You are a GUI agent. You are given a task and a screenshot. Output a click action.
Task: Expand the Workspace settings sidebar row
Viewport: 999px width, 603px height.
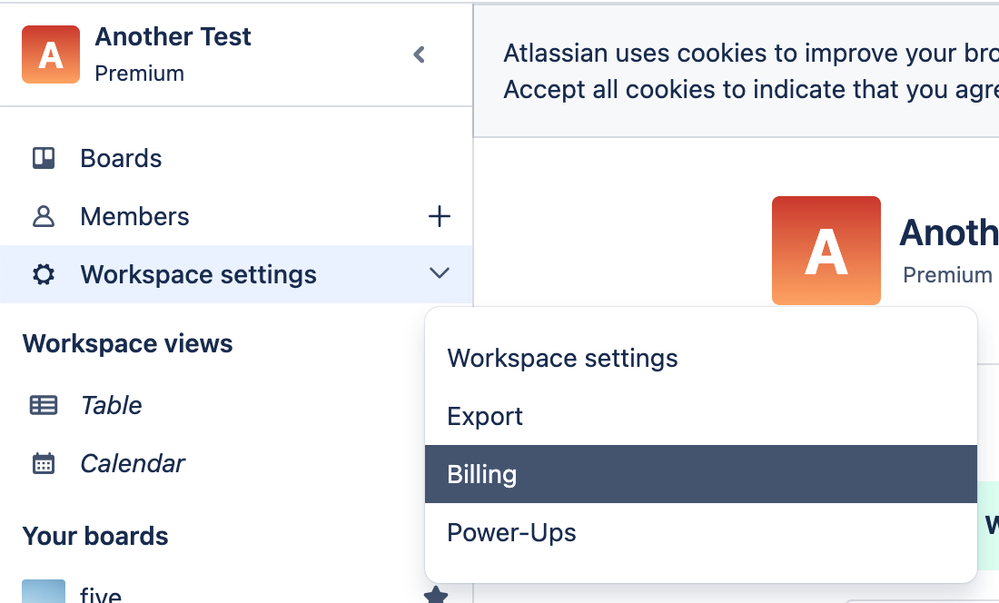click(x=198, y=274)
